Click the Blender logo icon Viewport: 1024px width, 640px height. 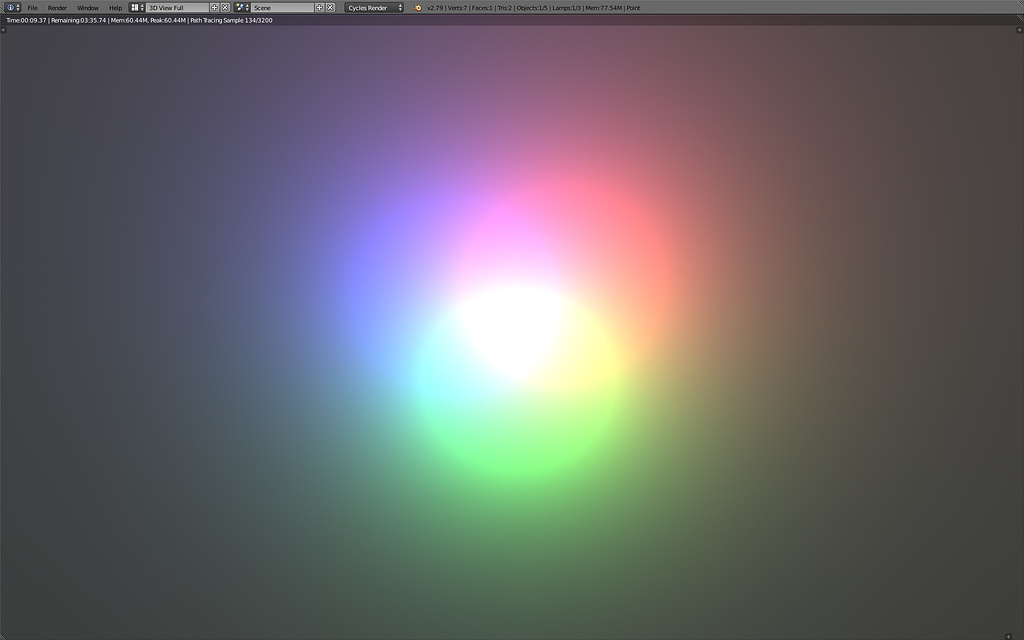(x=418, y=8)
